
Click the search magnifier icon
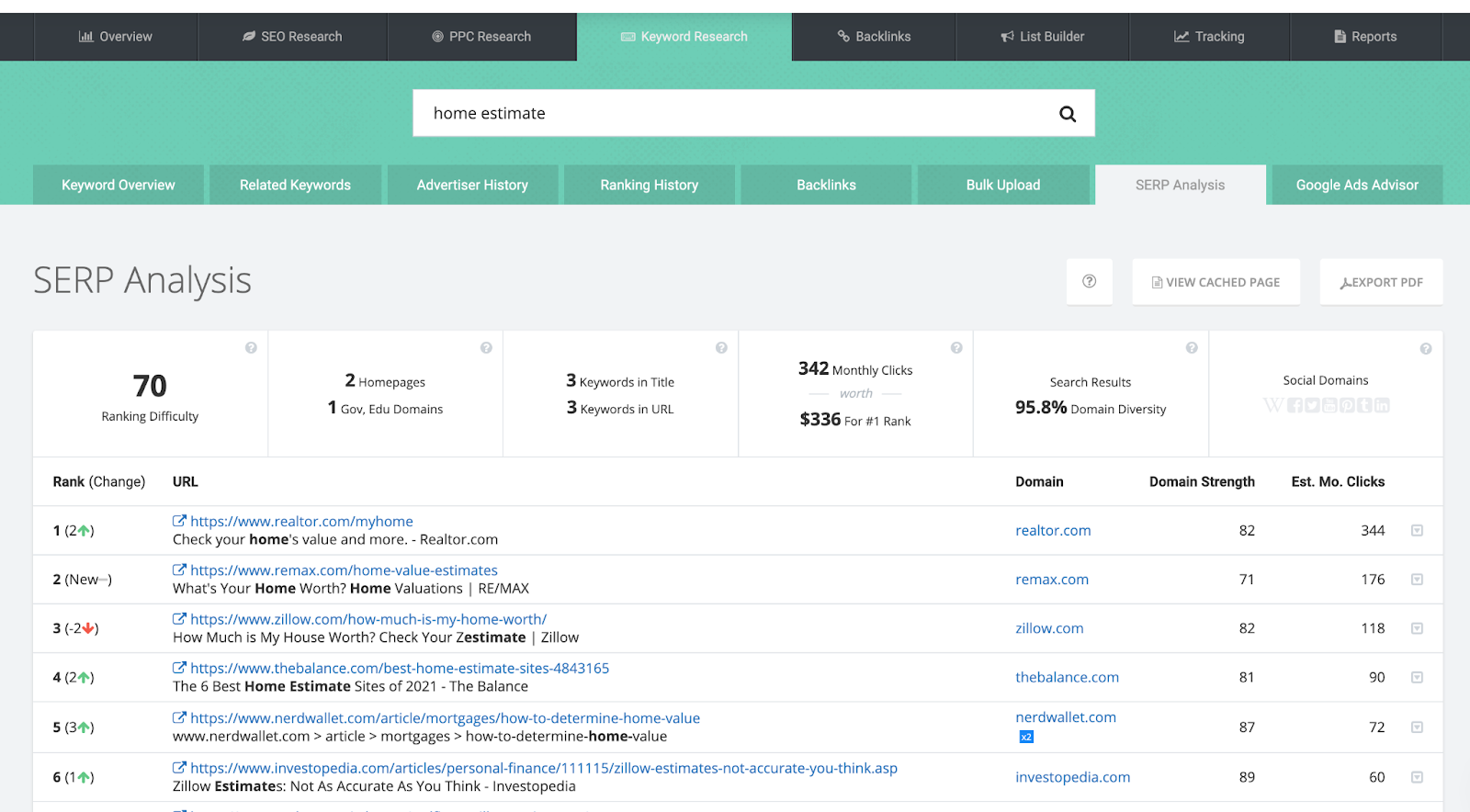pyautogui.click(x=1067, y=114)
